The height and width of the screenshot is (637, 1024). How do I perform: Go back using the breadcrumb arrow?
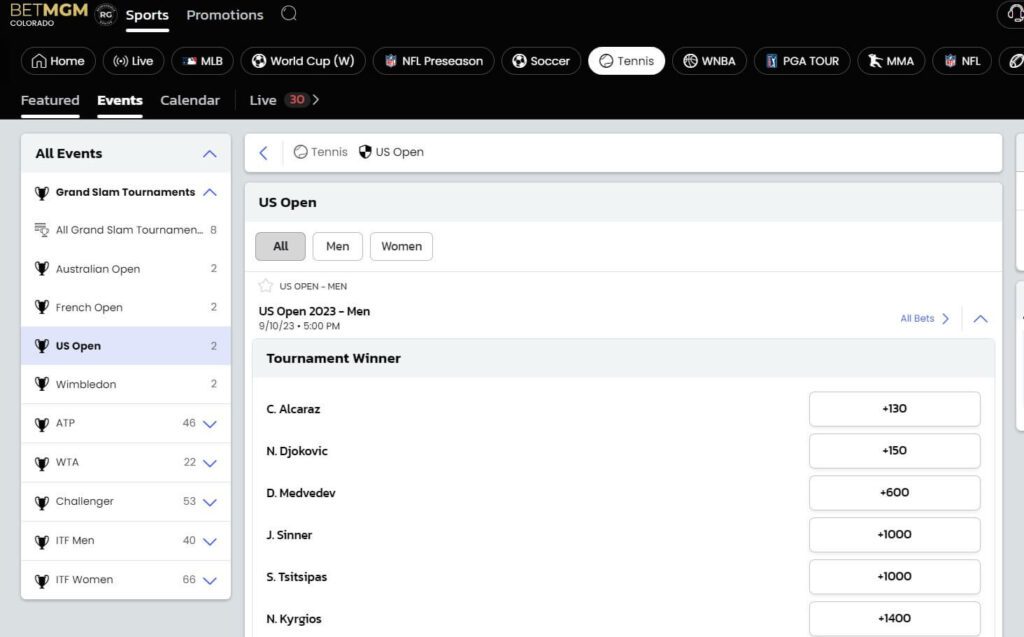263,153
